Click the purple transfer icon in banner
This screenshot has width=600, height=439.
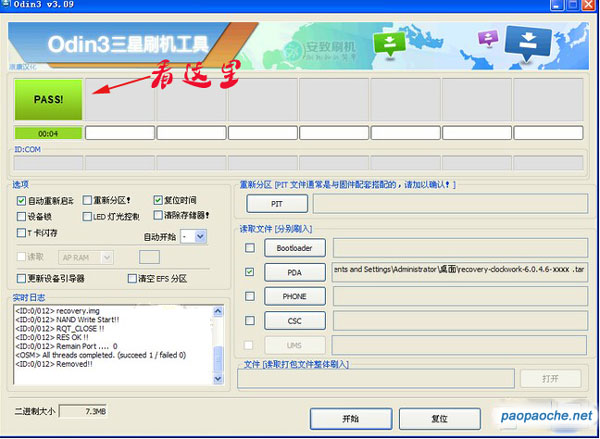488,38
